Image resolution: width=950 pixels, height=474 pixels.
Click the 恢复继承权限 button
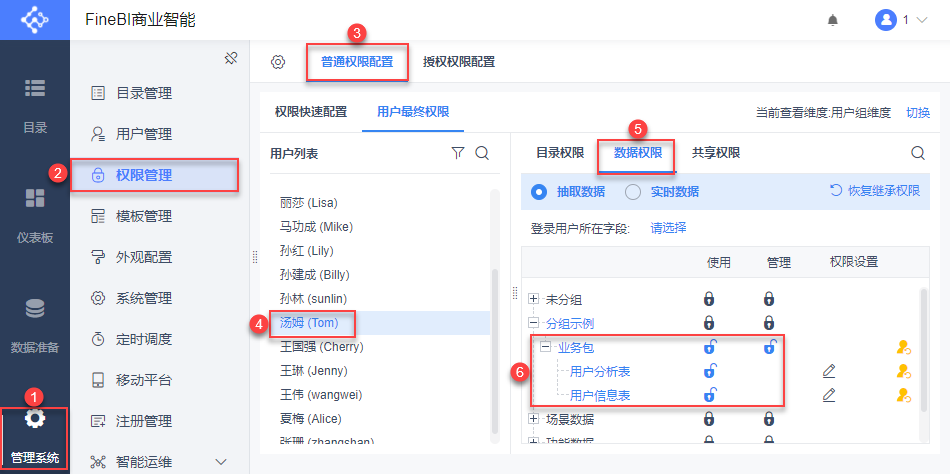[875, 191]
